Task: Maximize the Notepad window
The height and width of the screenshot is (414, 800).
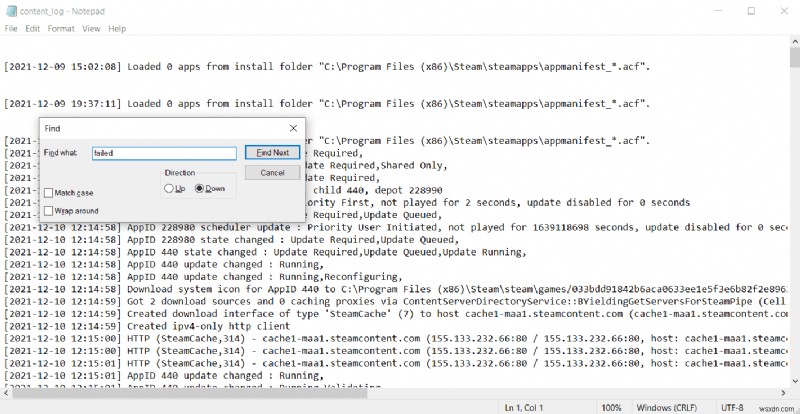Action: (x=751, y=11)
